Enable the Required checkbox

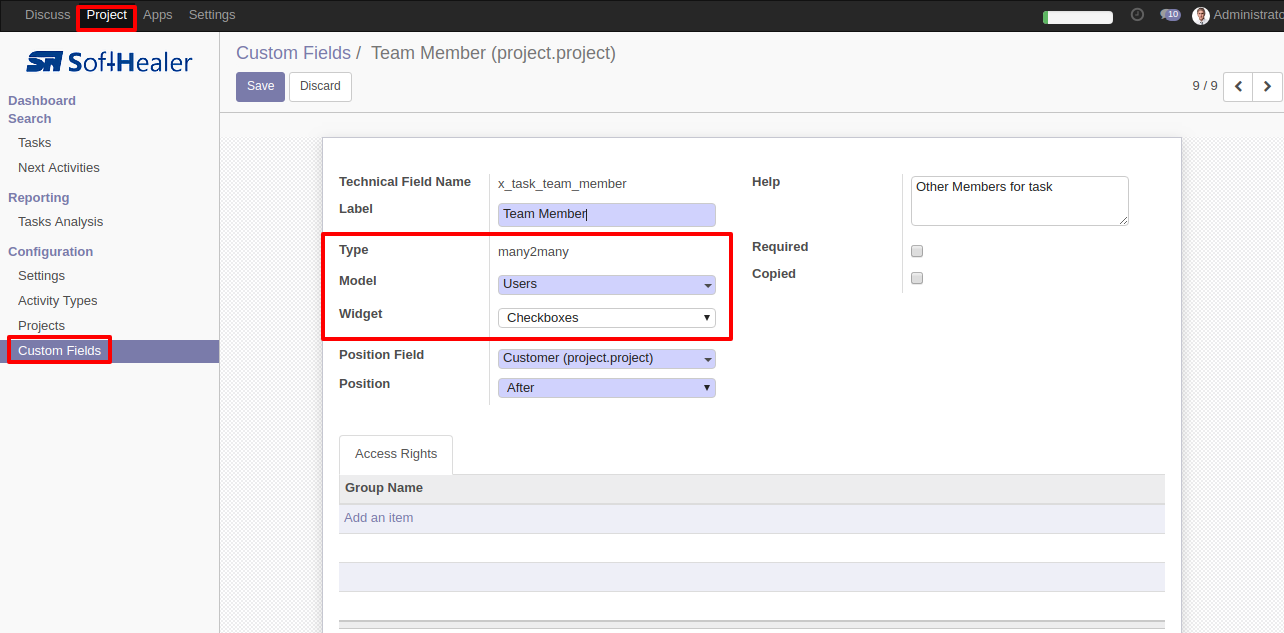click(x=917, y=251)
